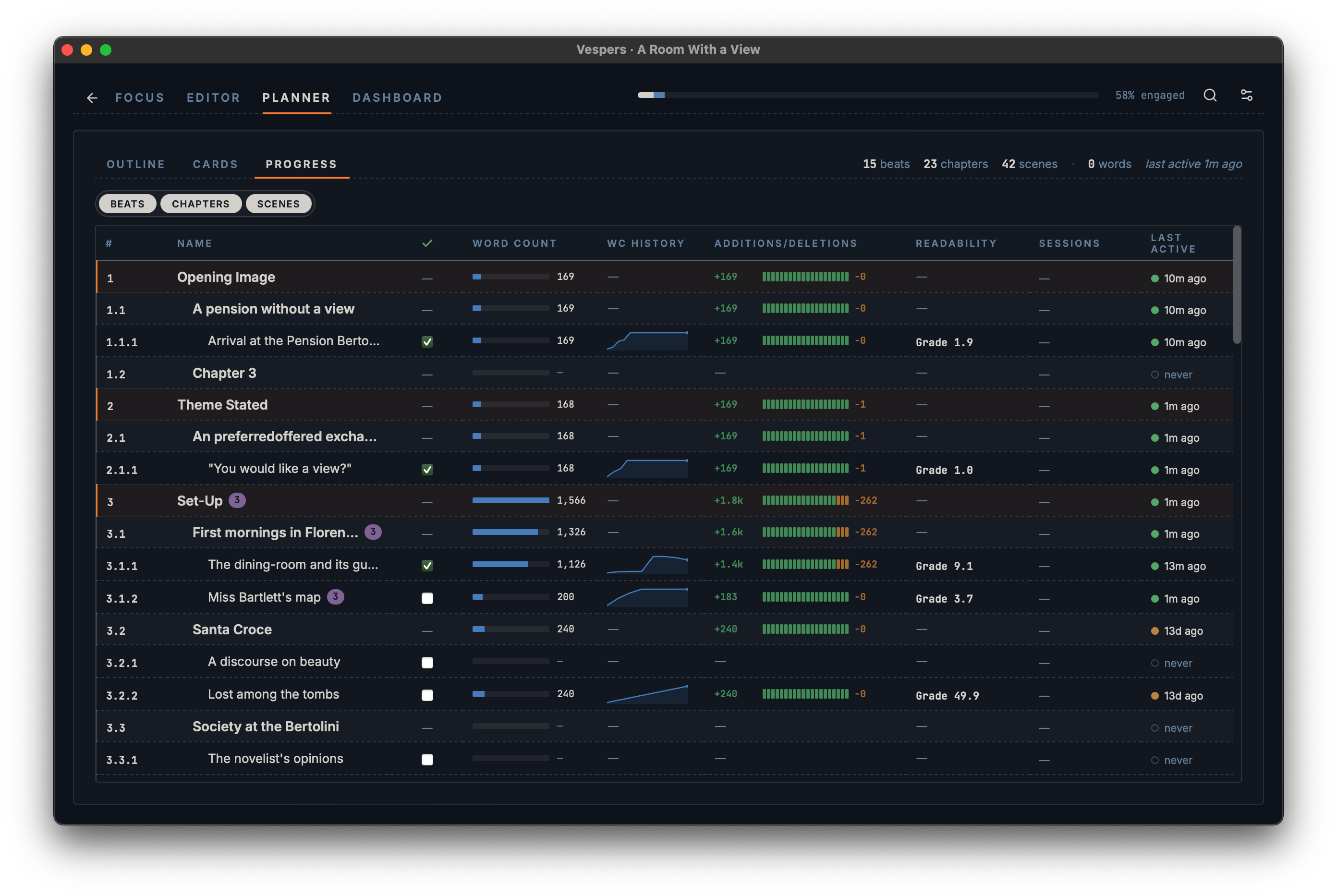Click the 23 chapters summary stat
This screenshot has width=1337, height=896.
[x=955, y=165]
